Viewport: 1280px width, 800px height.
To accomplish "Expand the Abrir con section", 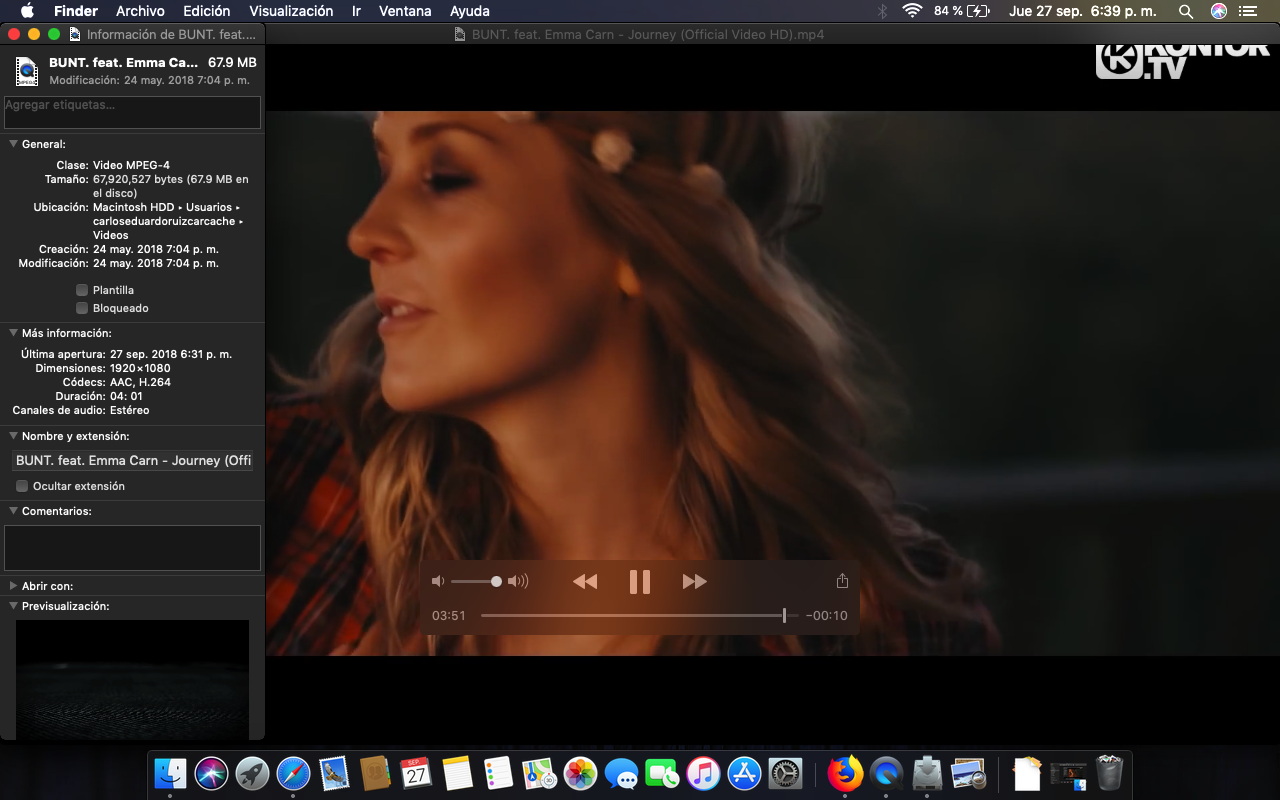I will 13,586.
